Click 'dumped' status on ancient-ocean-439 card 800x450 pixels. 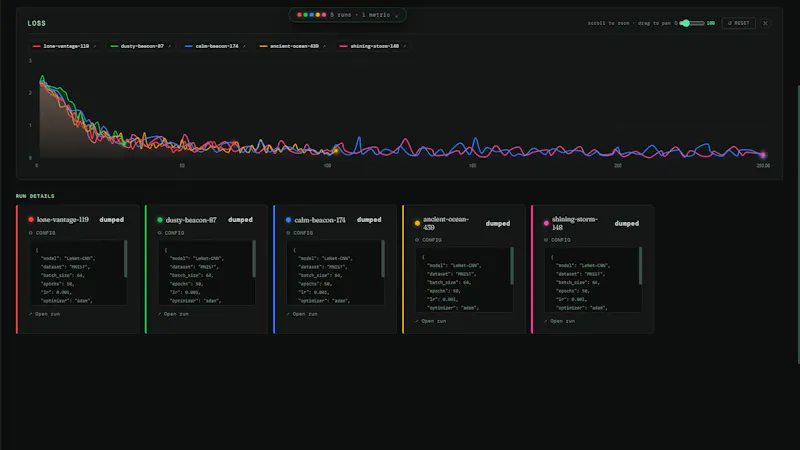click(x=498, y=223)
